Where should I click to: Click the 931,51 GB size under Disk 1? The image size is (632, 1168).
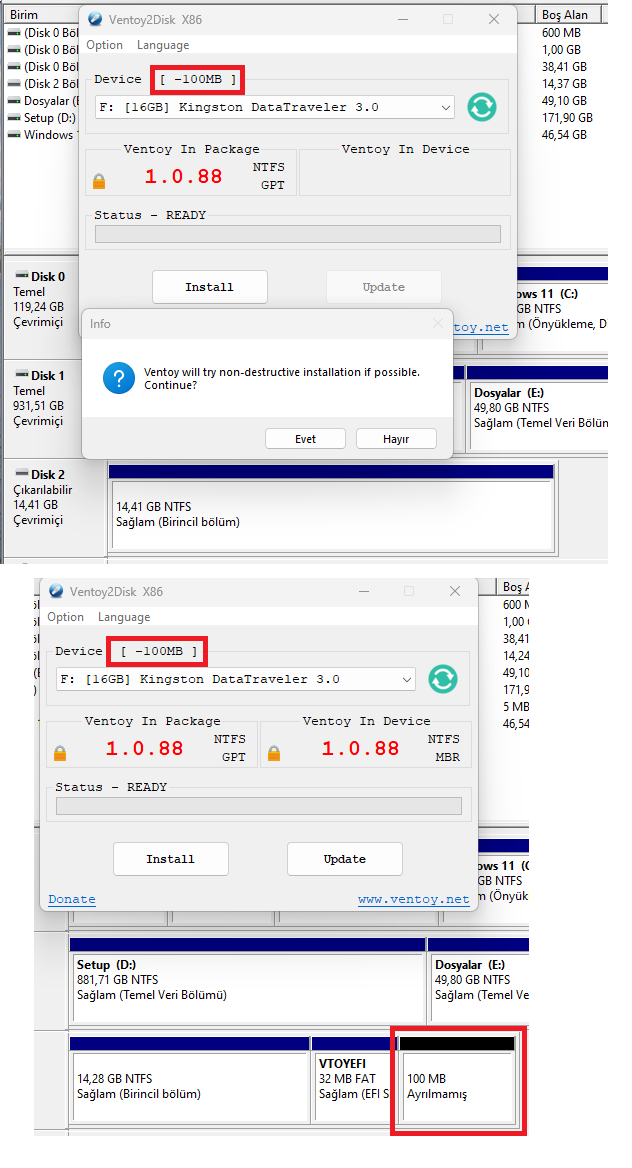tap(39, 406)
